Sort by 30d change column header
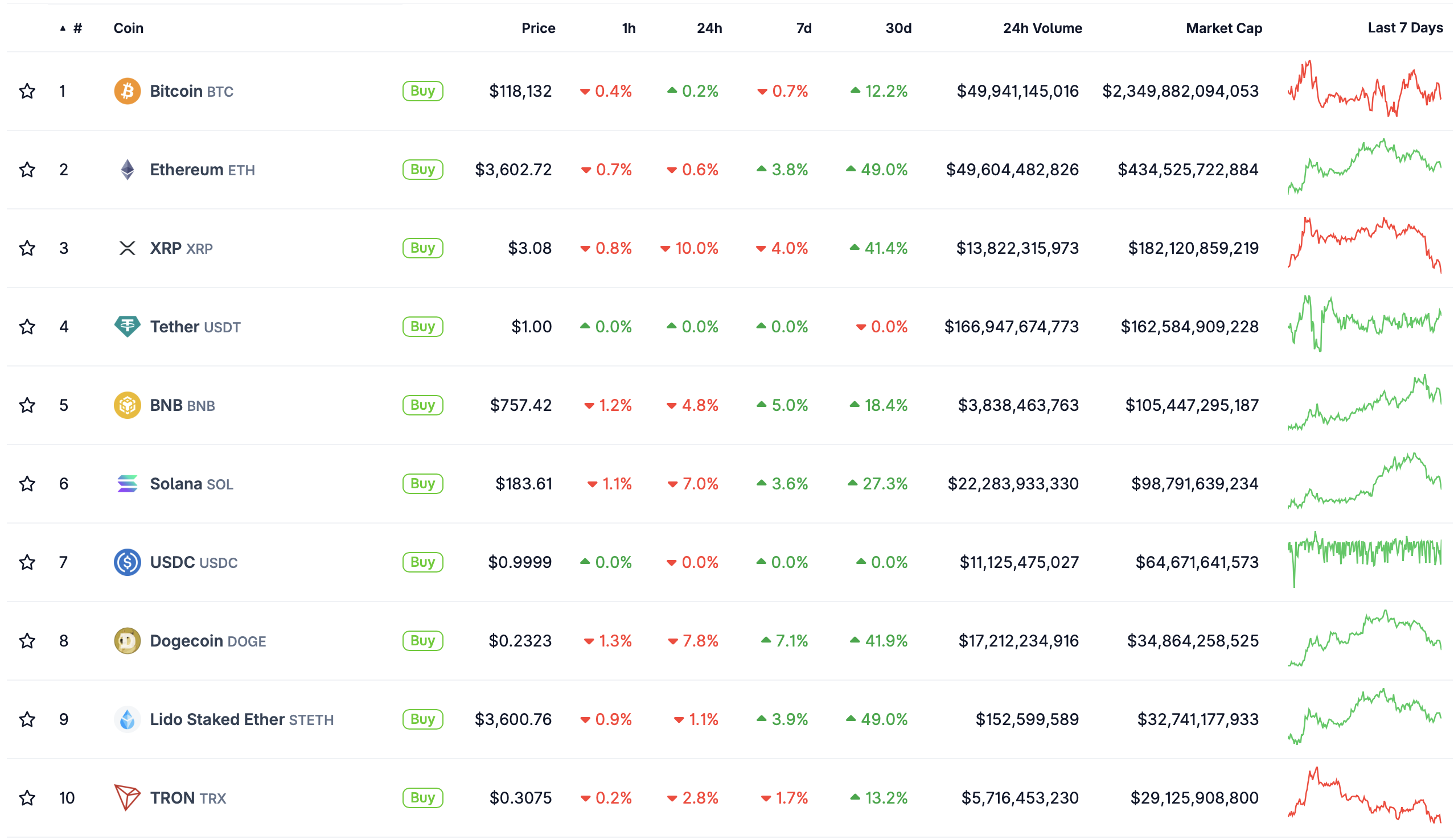The image size is (1454, 840). pyautogui.click(x=898, y=28)
